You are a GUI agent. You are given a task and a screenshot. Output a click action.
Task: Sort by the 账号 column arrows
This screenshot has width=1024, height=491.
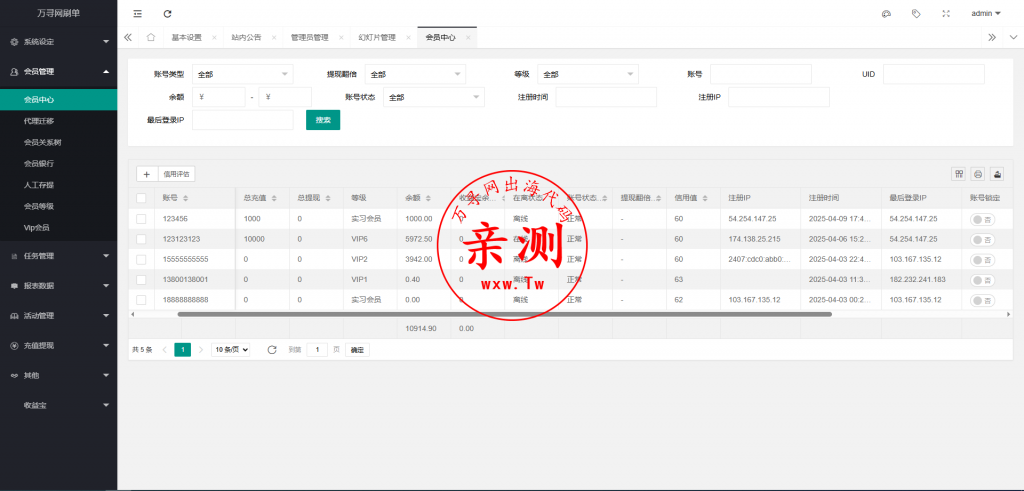(x=185, y=198)
